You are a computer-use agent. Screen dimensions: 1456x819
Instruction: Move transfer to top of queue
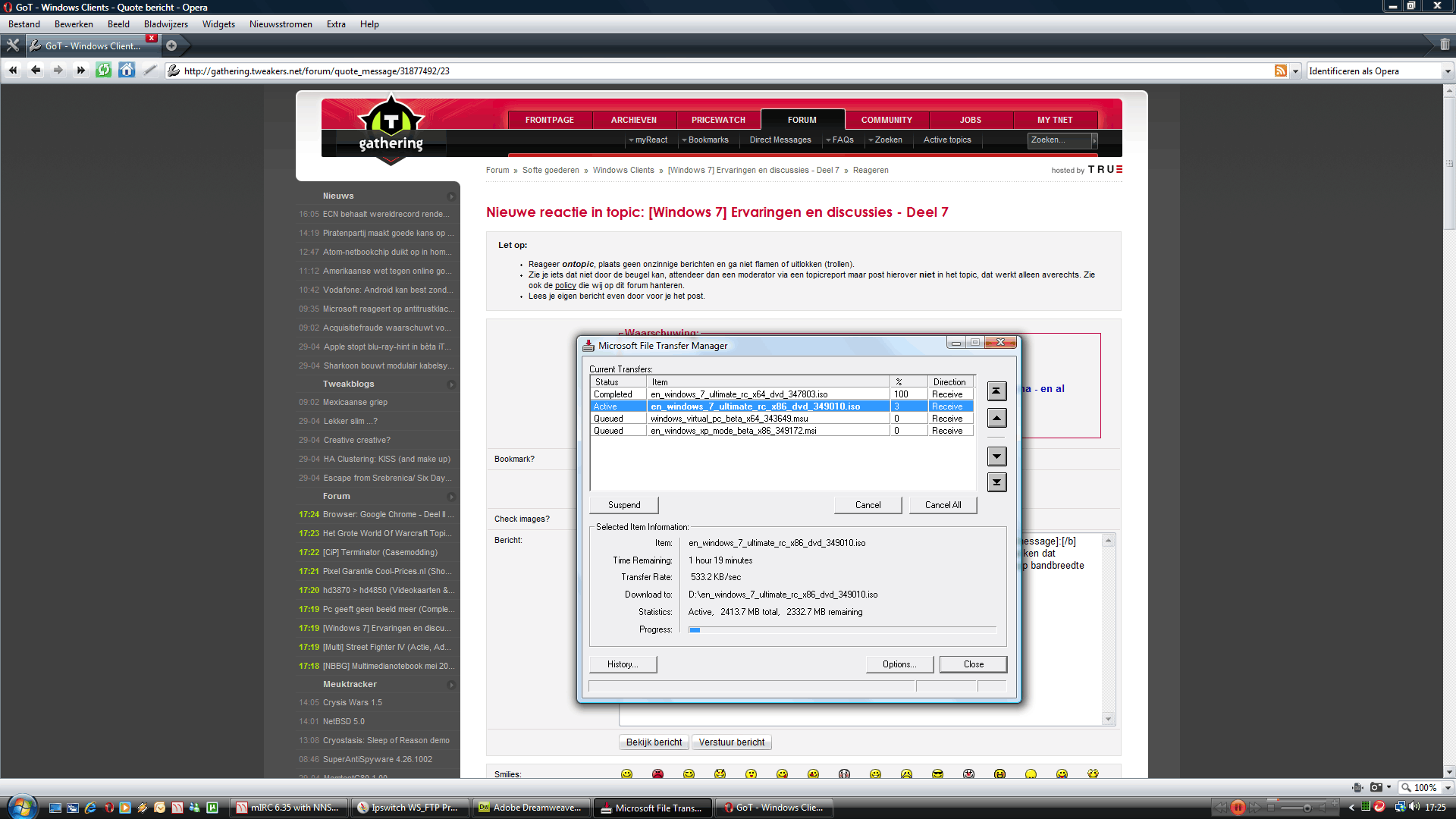point(997,391)
